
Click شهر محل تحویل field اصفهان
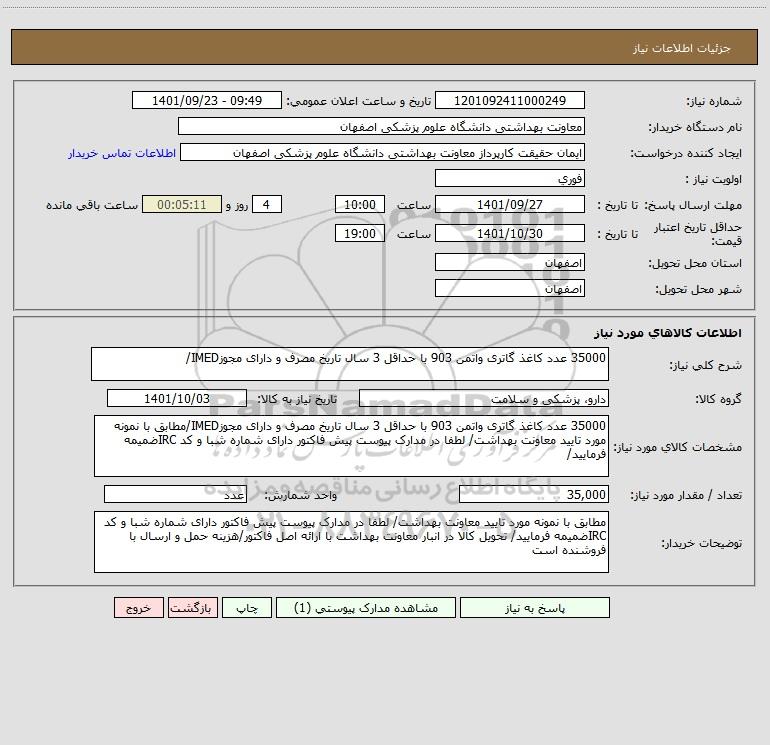(x=510, y=288)
